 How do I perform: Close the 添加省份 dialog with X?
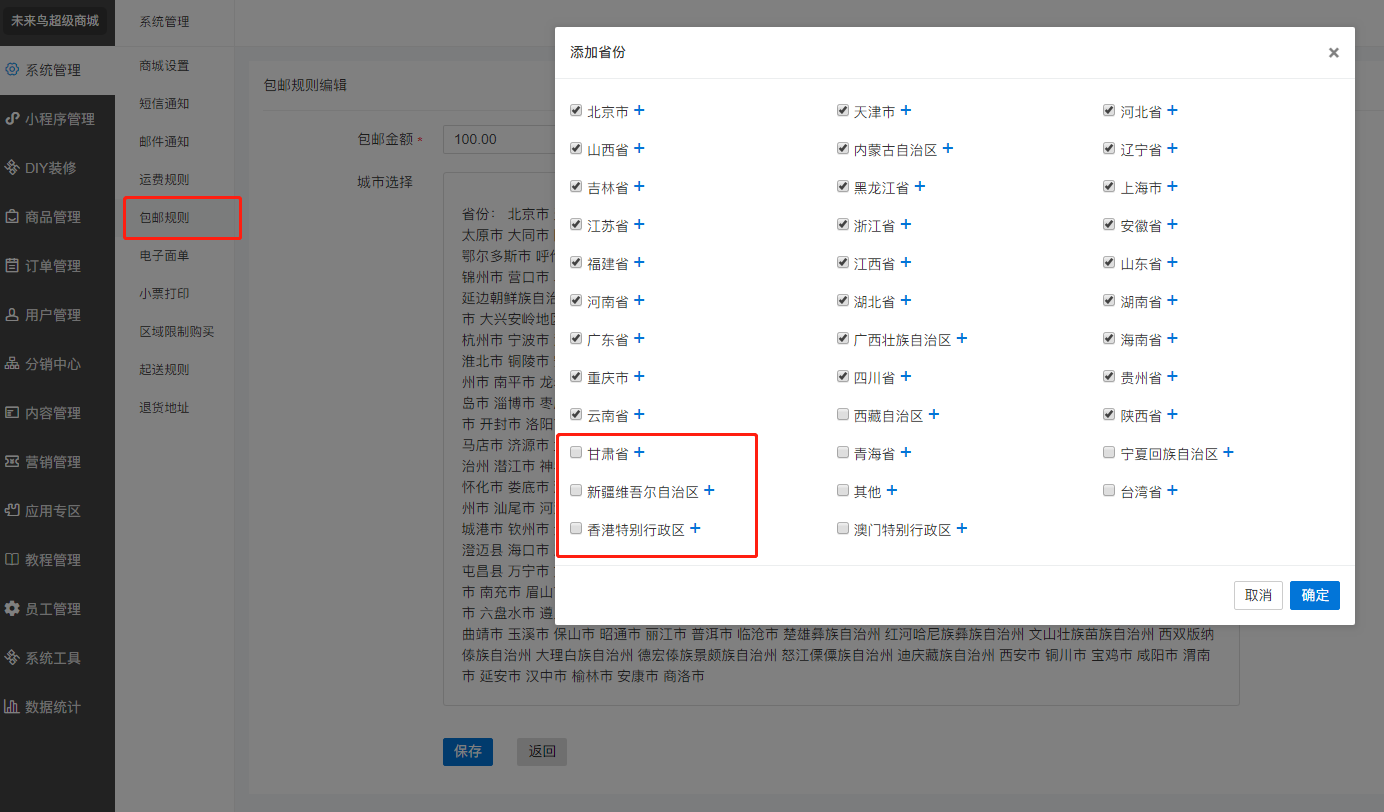1333,53
